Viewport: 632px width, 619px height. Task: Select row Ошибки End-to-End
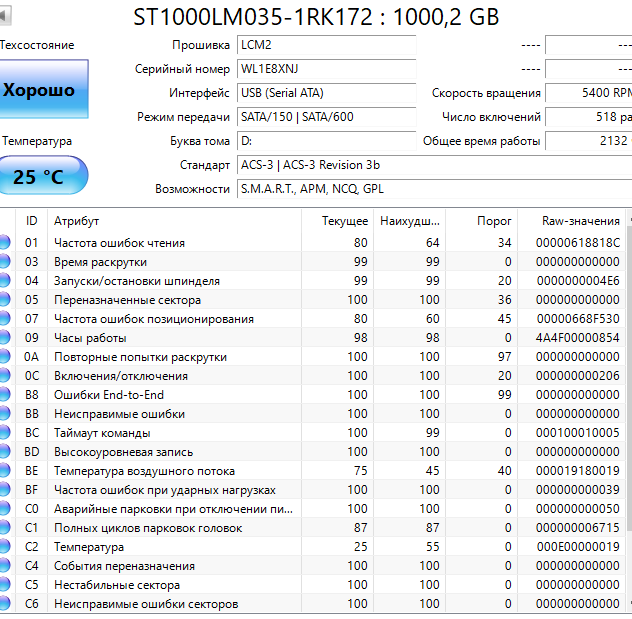313,395
